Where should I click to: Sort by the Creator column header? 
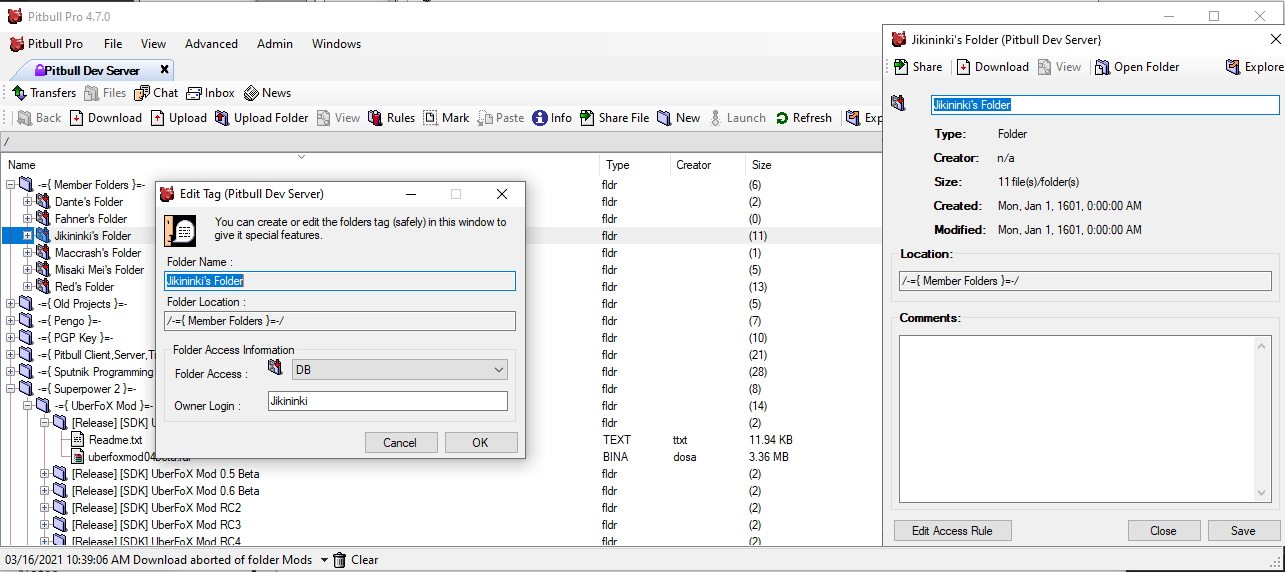[708, 165]
